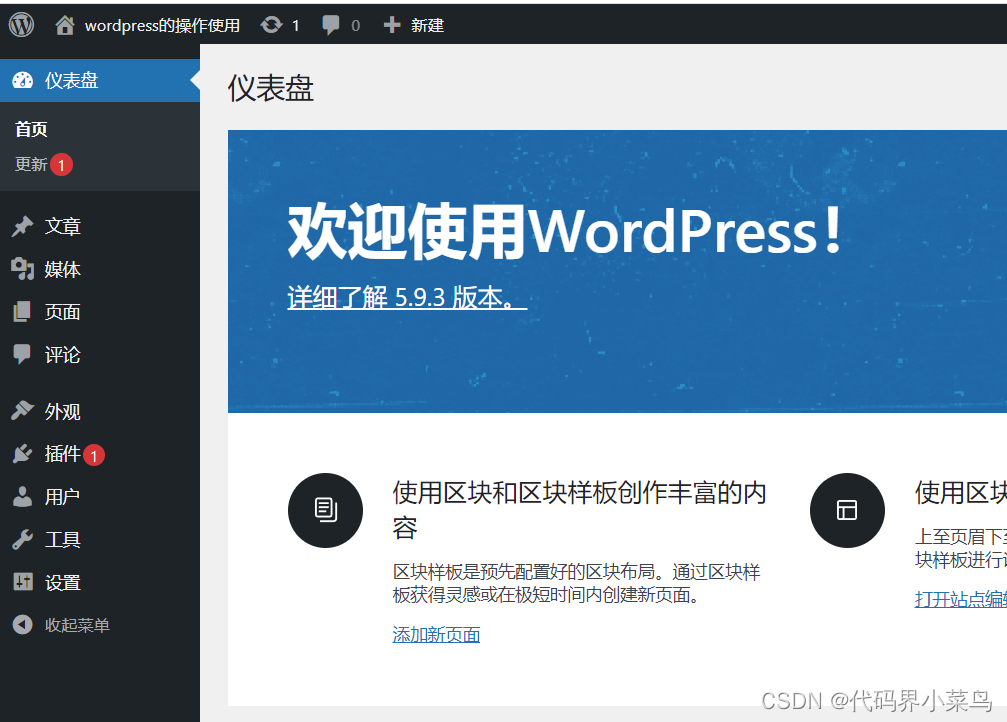Image resolution: width=1007 pixels, height=722 pixels.
Task: Select the 仪表盘 dashboard gauge icon
Action: pos(25,81)
